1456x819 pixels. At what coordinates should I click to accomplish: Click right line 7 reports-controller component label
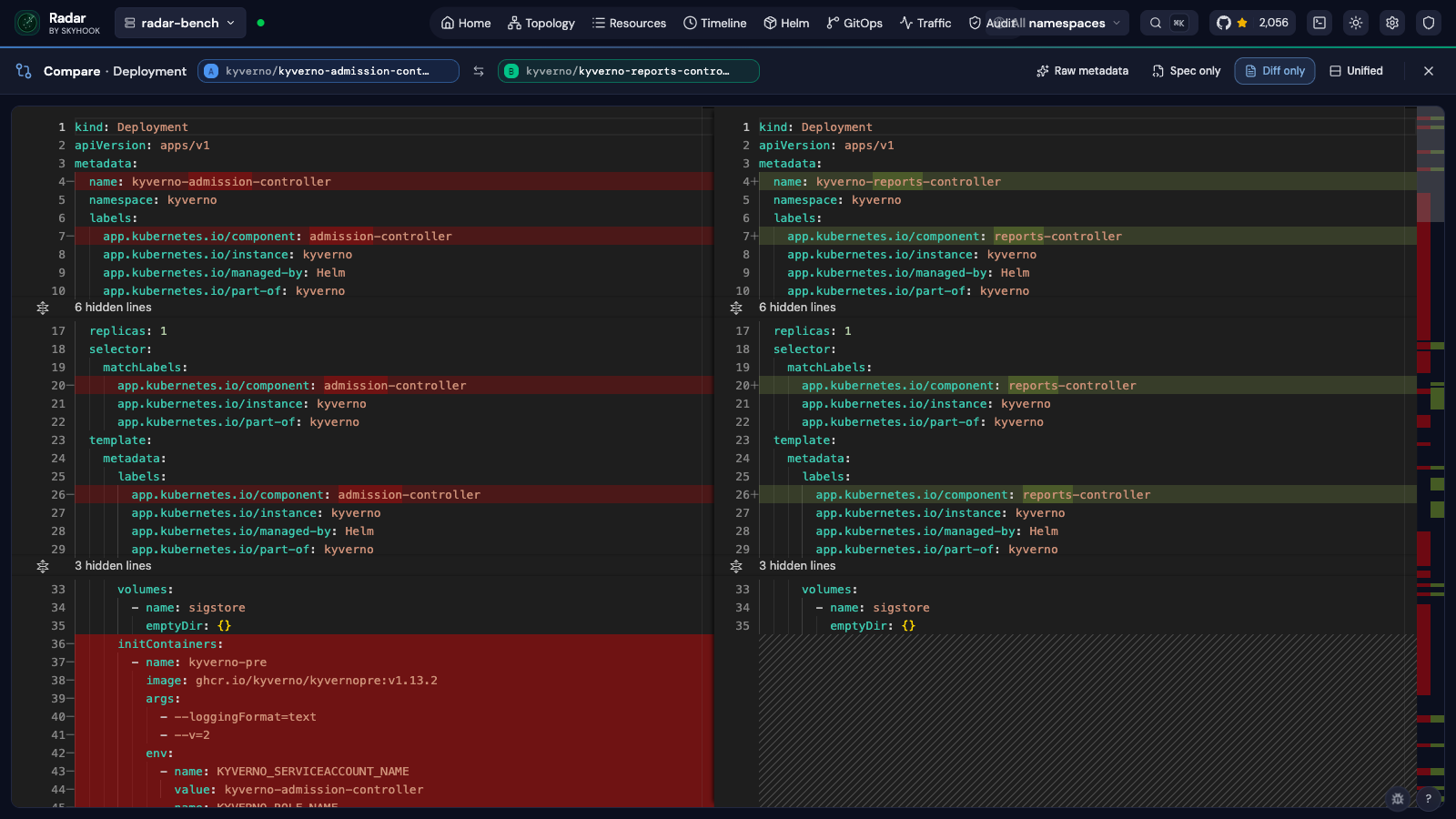click(x=955, y=237)
